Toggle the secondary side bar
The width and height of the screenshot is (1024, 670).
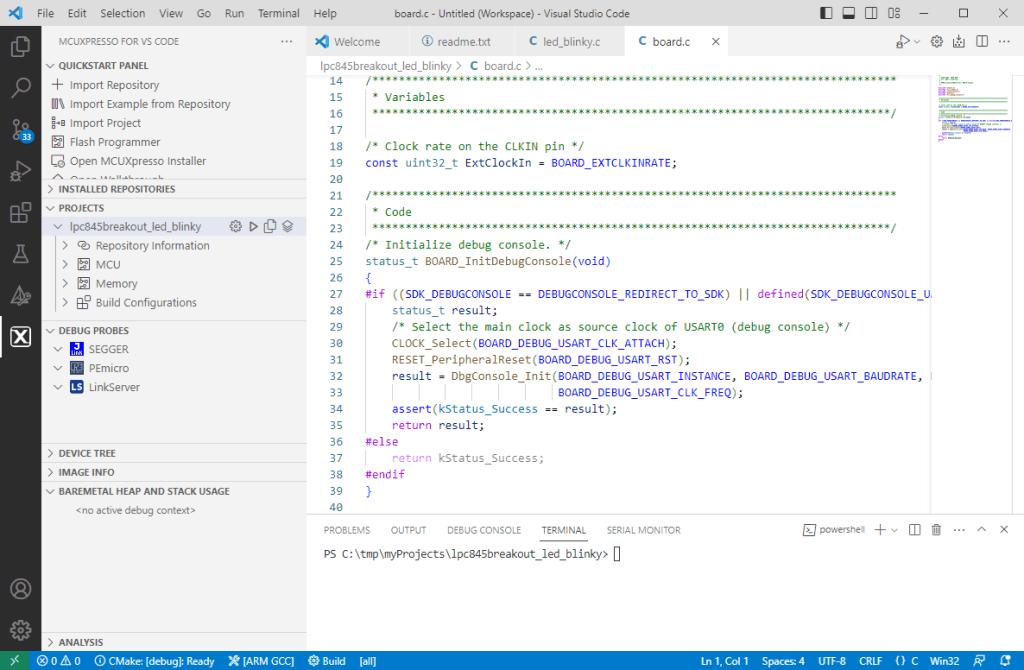[x=870, y=14]
